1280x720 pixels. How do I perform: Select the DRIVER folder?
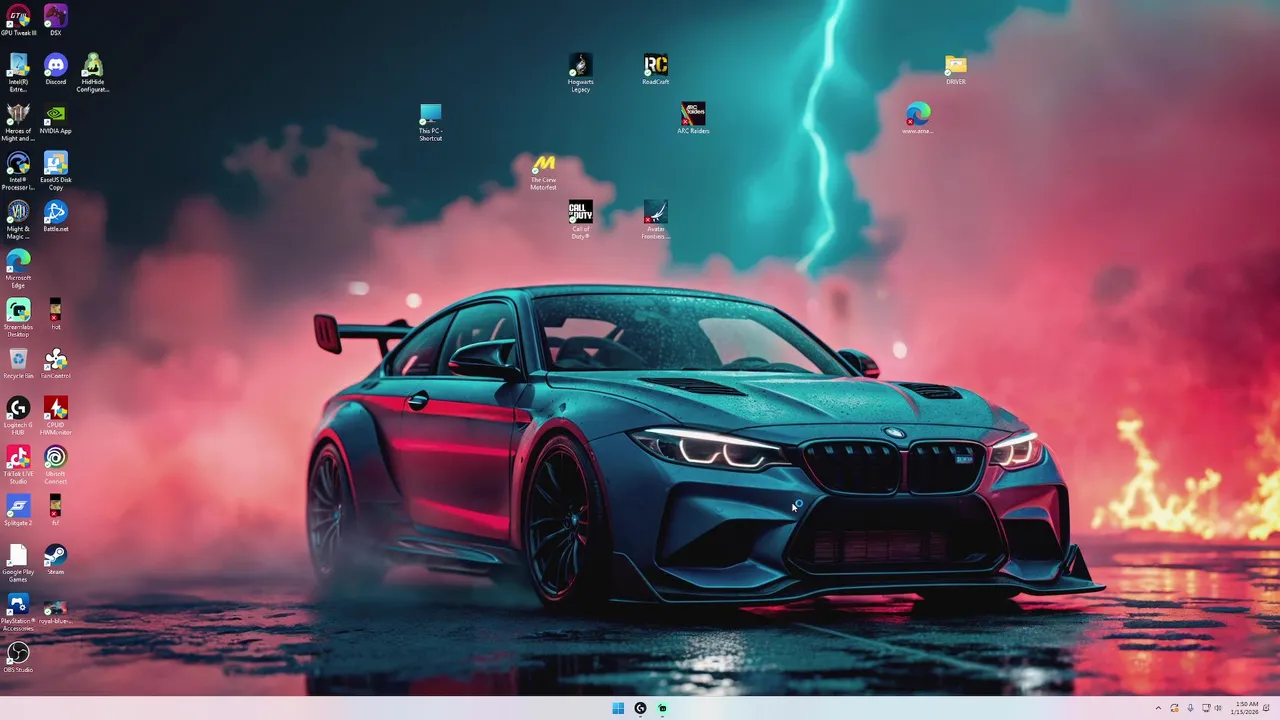tap(956, 69)
